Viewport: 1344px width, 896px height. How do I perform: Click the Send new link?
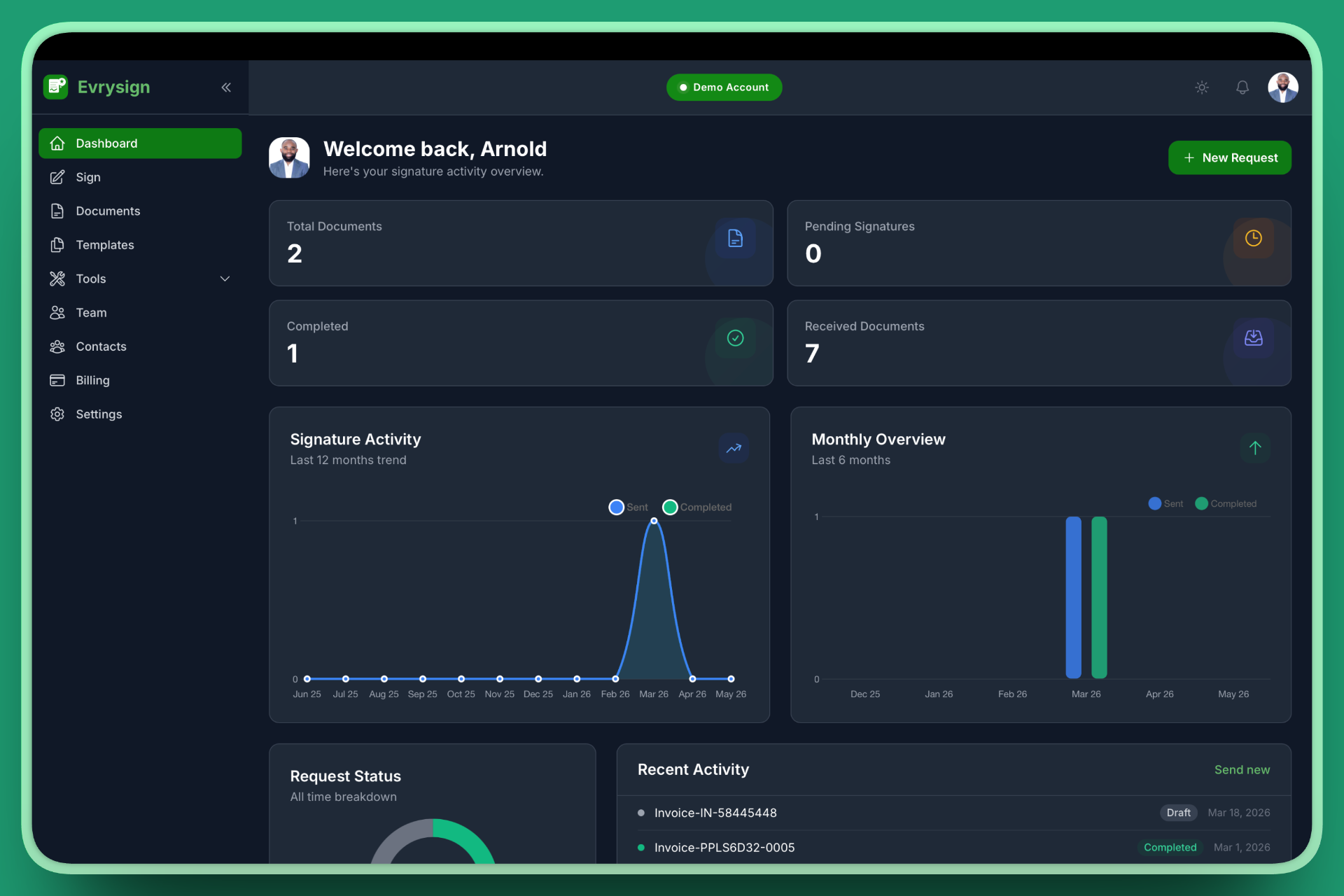1242,769
